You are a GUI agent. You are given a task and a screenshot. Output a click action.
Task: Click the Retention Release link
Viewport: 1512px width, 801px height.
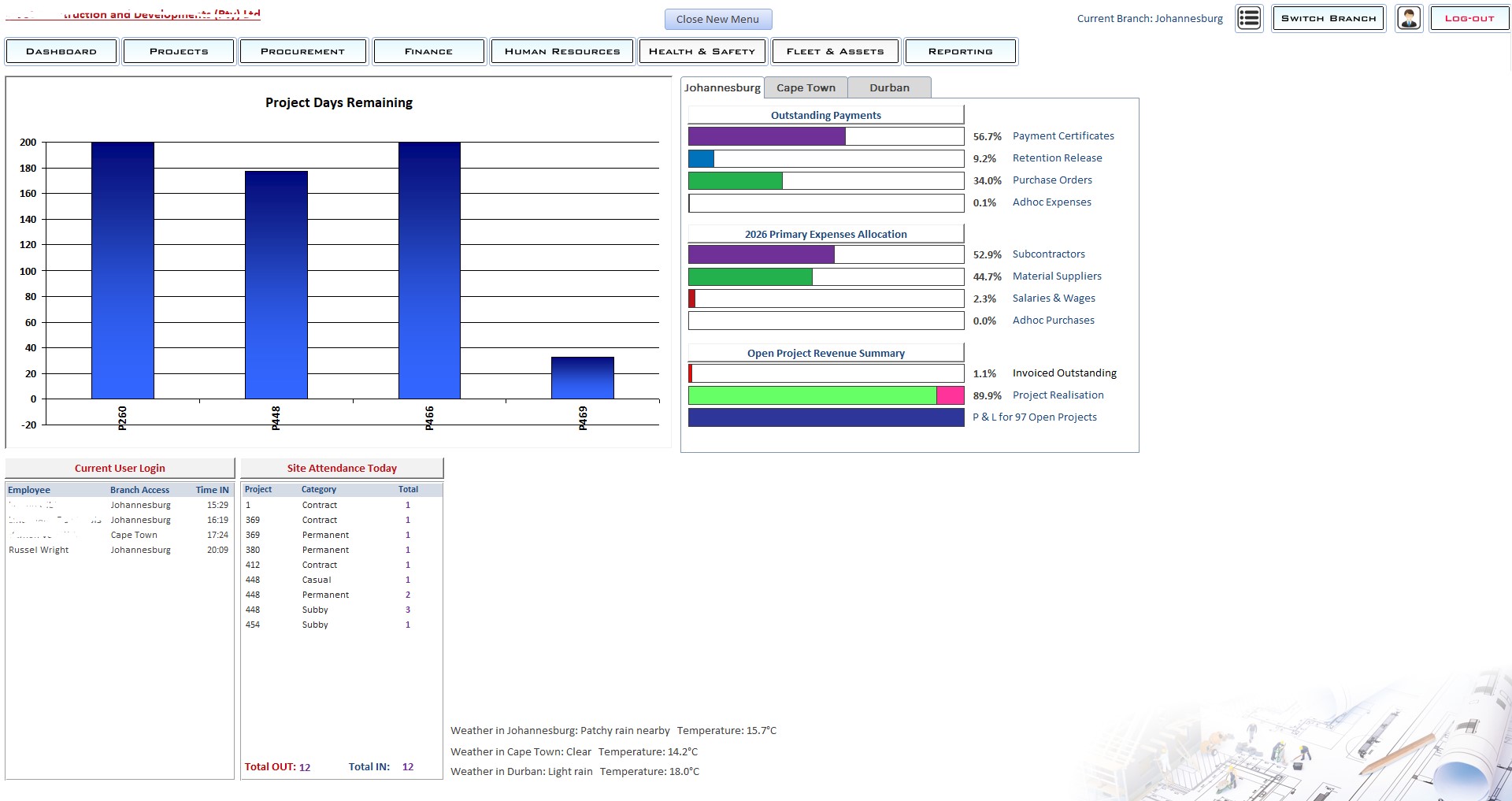(x=1057, y=158)
